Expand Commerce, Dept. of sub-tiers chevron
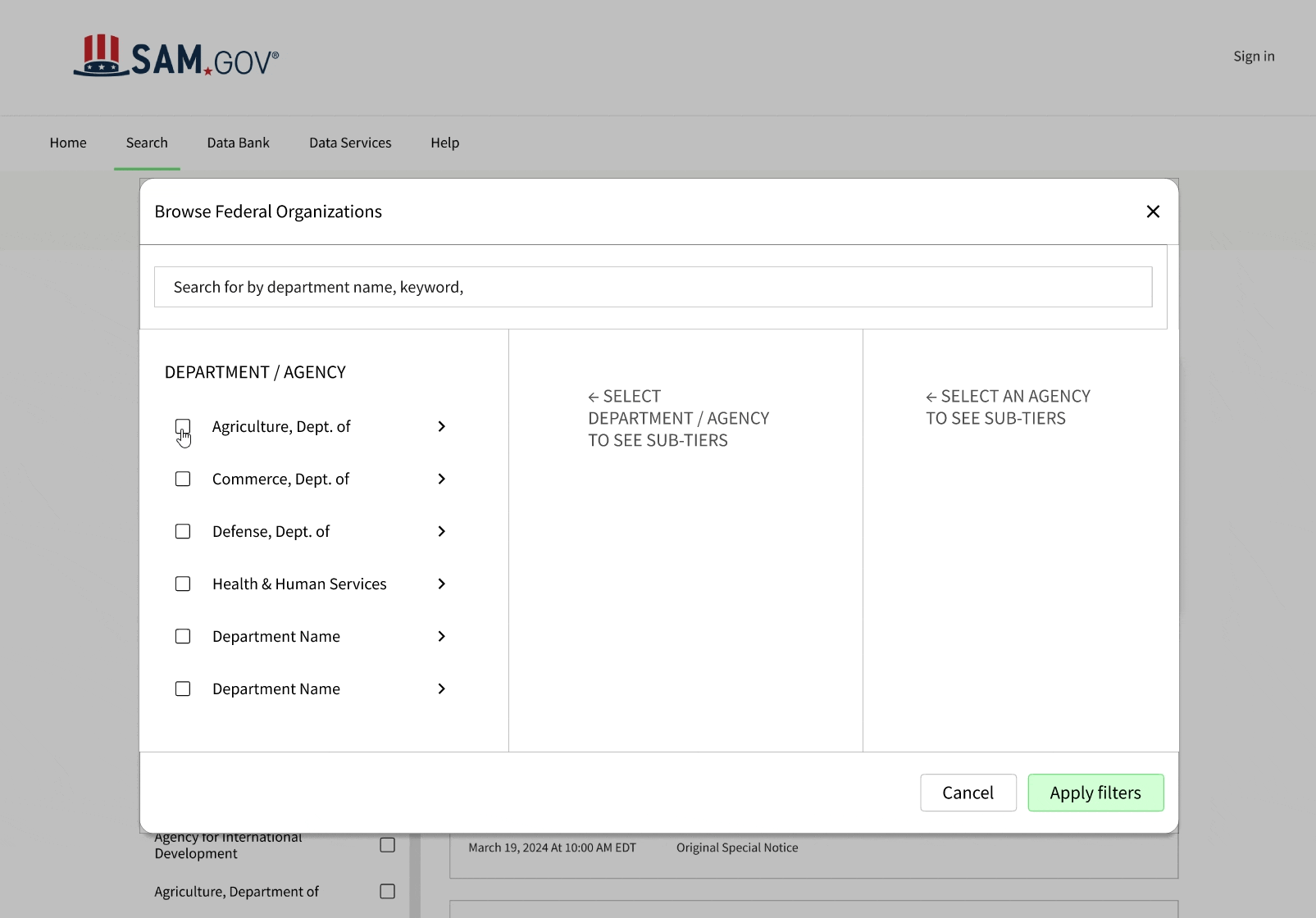This screenshot has width=1316, height=918. [441, 479]
